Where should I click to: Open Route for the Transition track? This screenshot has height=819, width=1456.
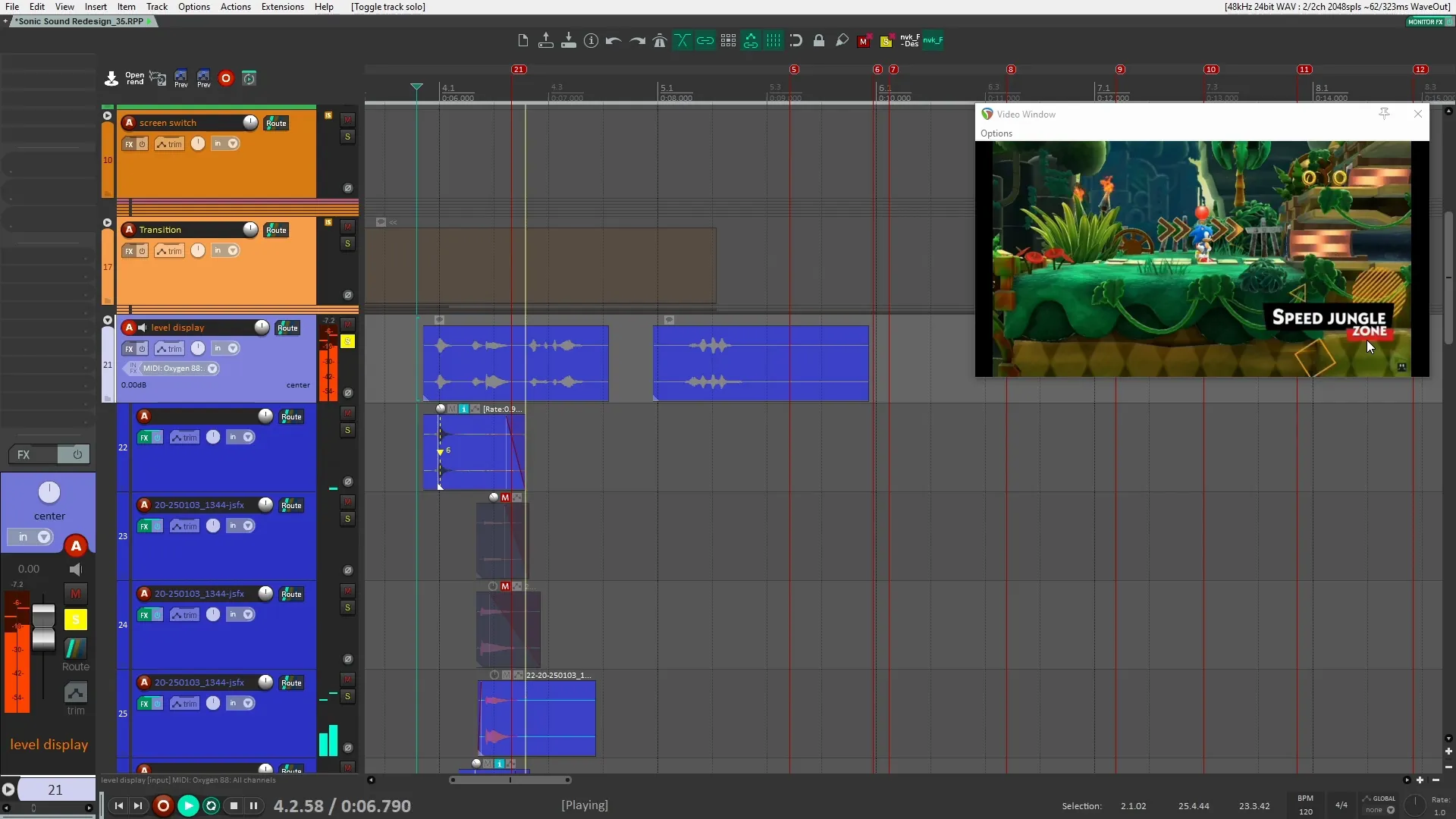276,231
